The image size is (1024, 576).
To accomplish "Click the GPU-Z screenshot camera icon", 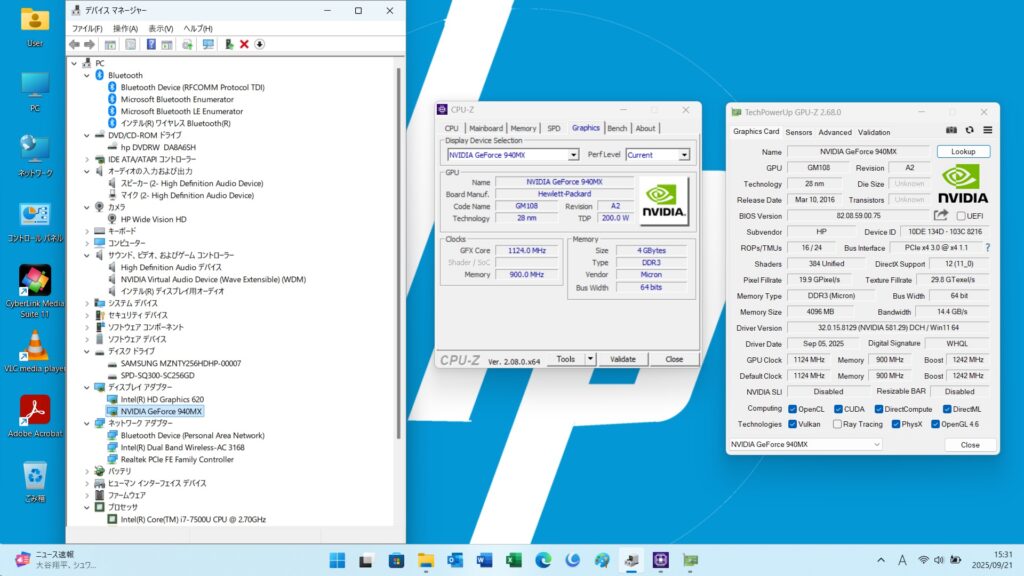I will 951,130.
